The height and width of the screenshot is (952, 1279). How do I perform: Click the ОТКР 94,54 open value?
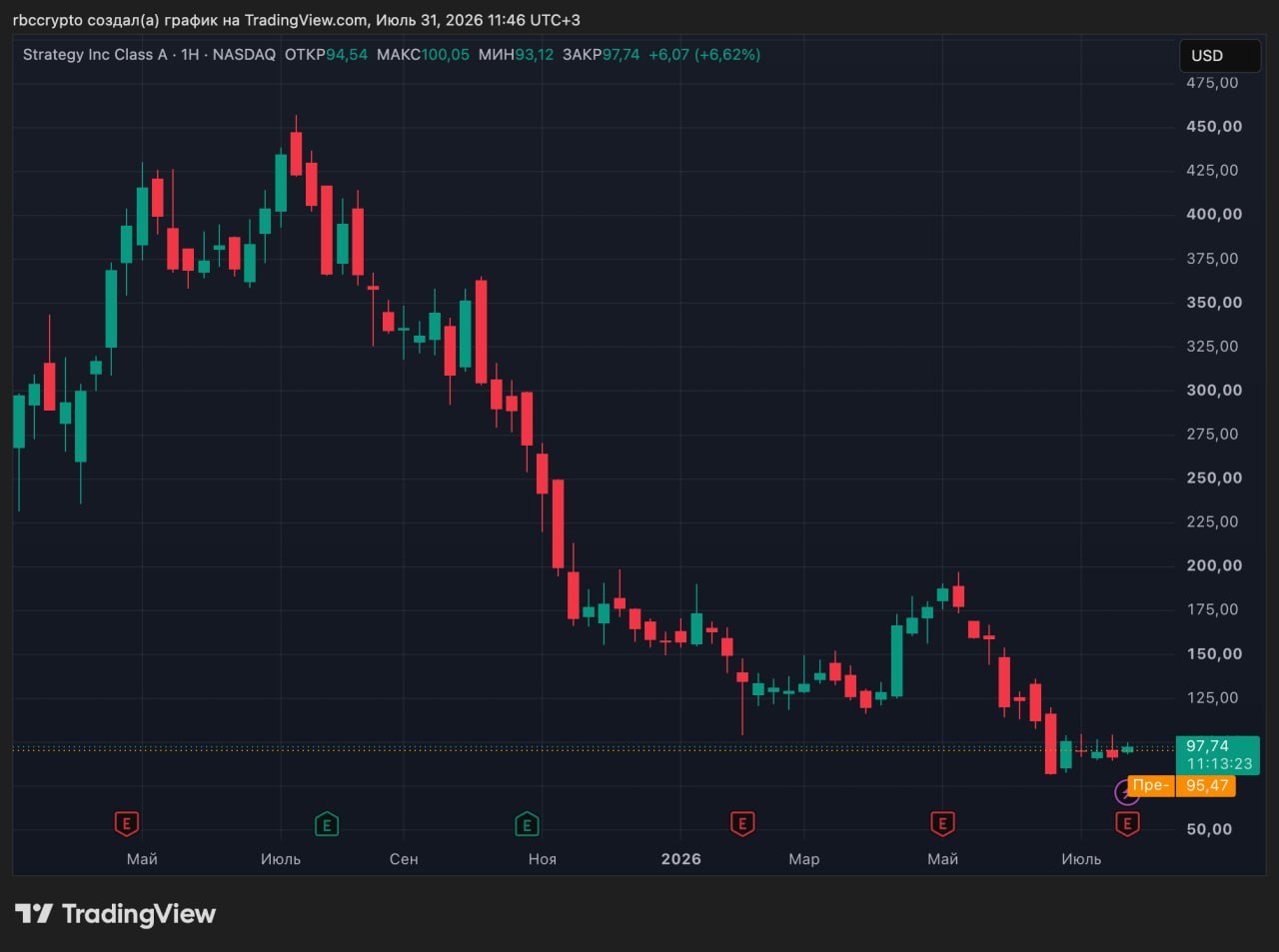[326, 55]
